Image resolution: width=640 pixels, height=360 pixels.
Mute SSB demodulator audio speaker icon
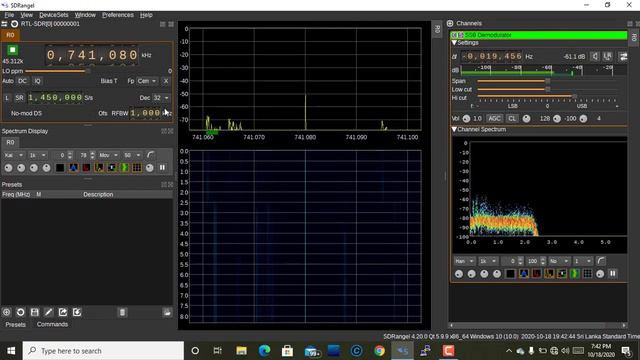[595, 56]
